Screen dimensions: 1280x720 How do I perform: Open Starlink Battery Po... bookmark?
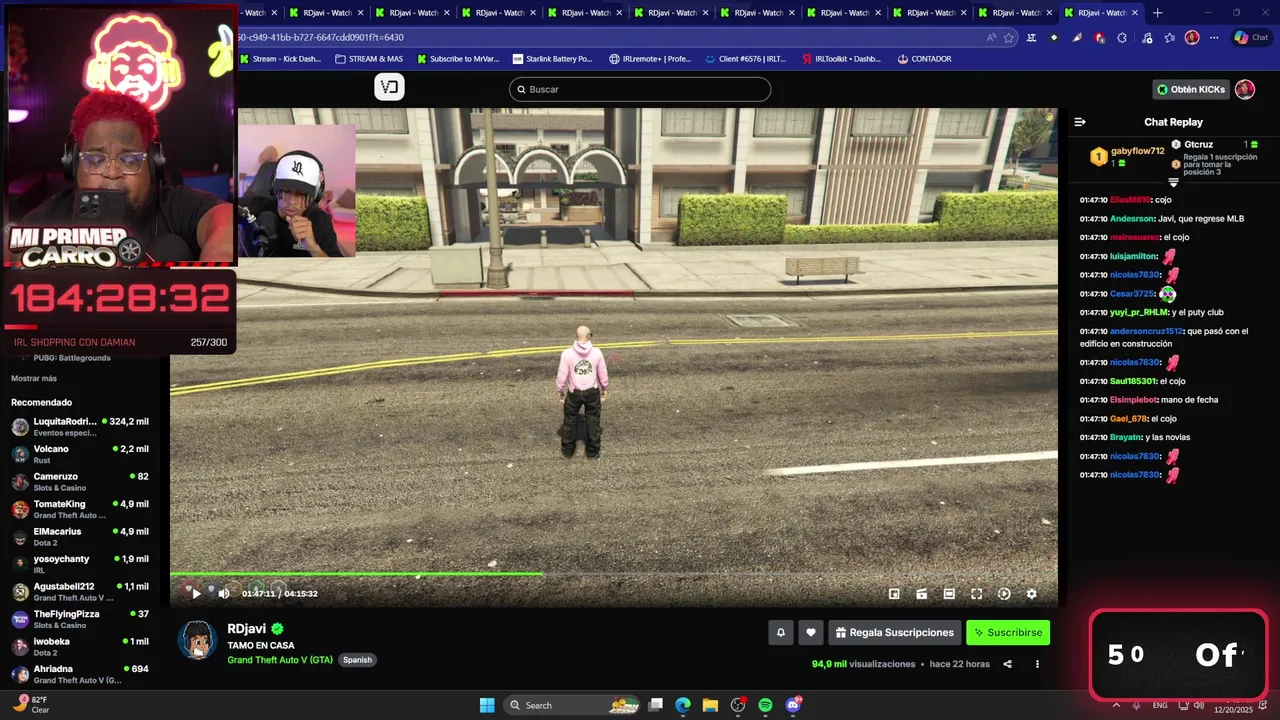pyautogui.click(x=552, y=59)
